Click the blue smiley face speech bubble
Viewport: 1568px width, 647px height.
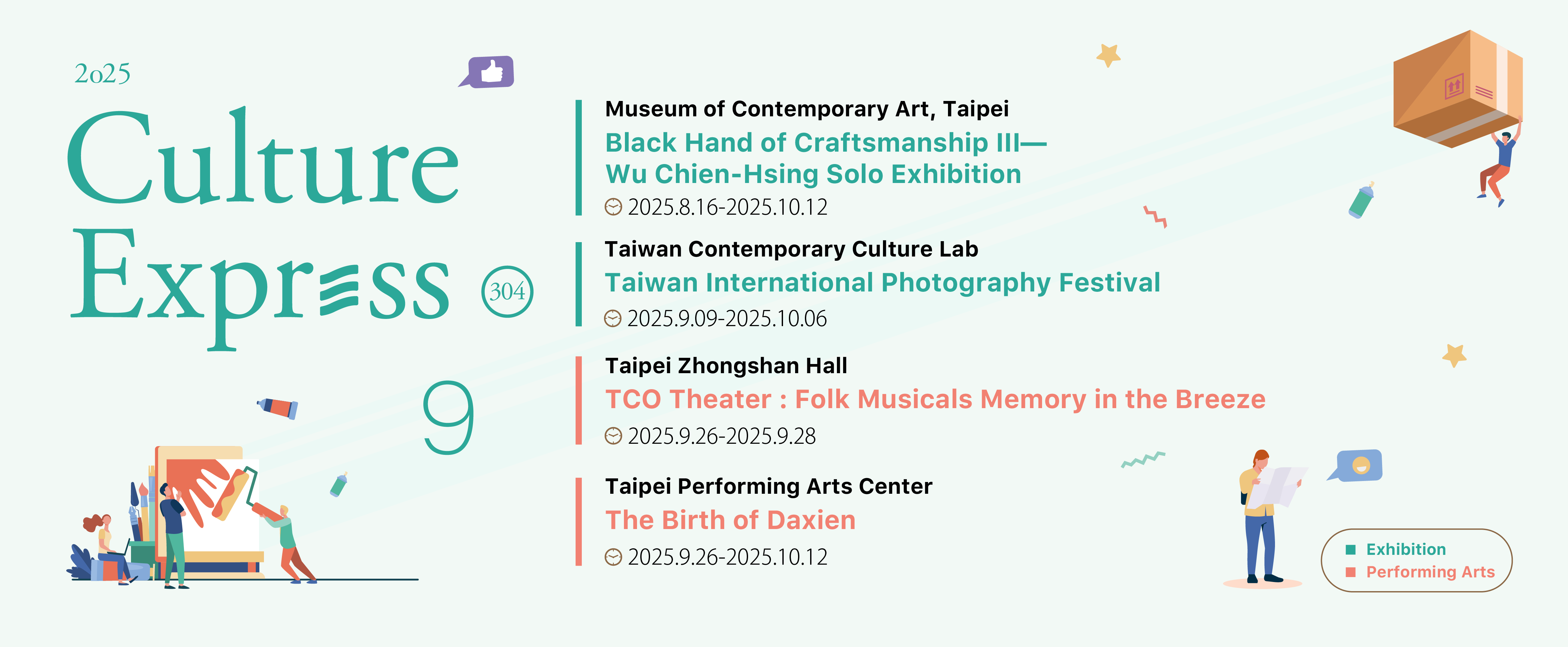[1356, 466]
